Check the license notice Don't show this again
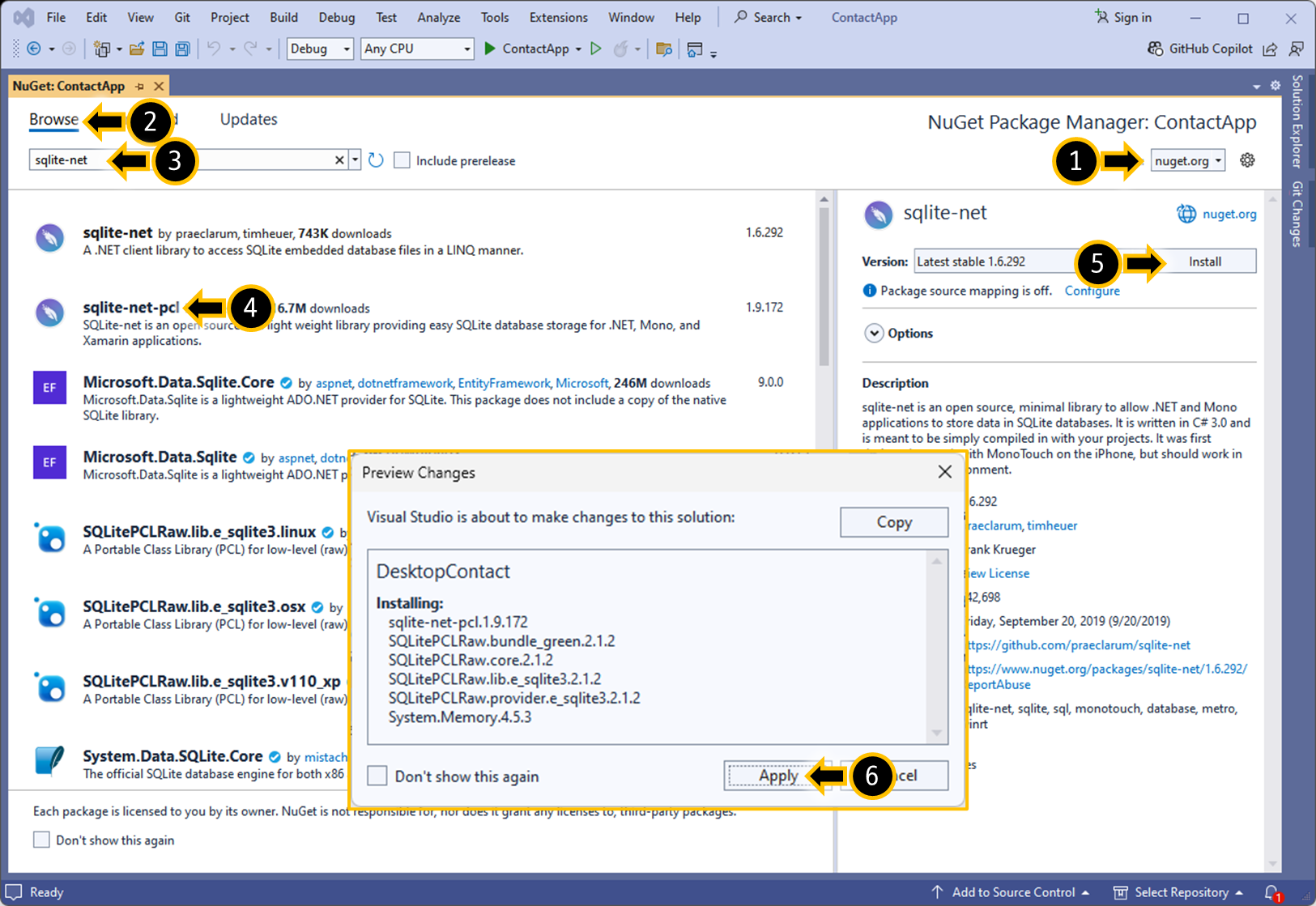This screenshot has width=1316, height=906. [41, 840]
